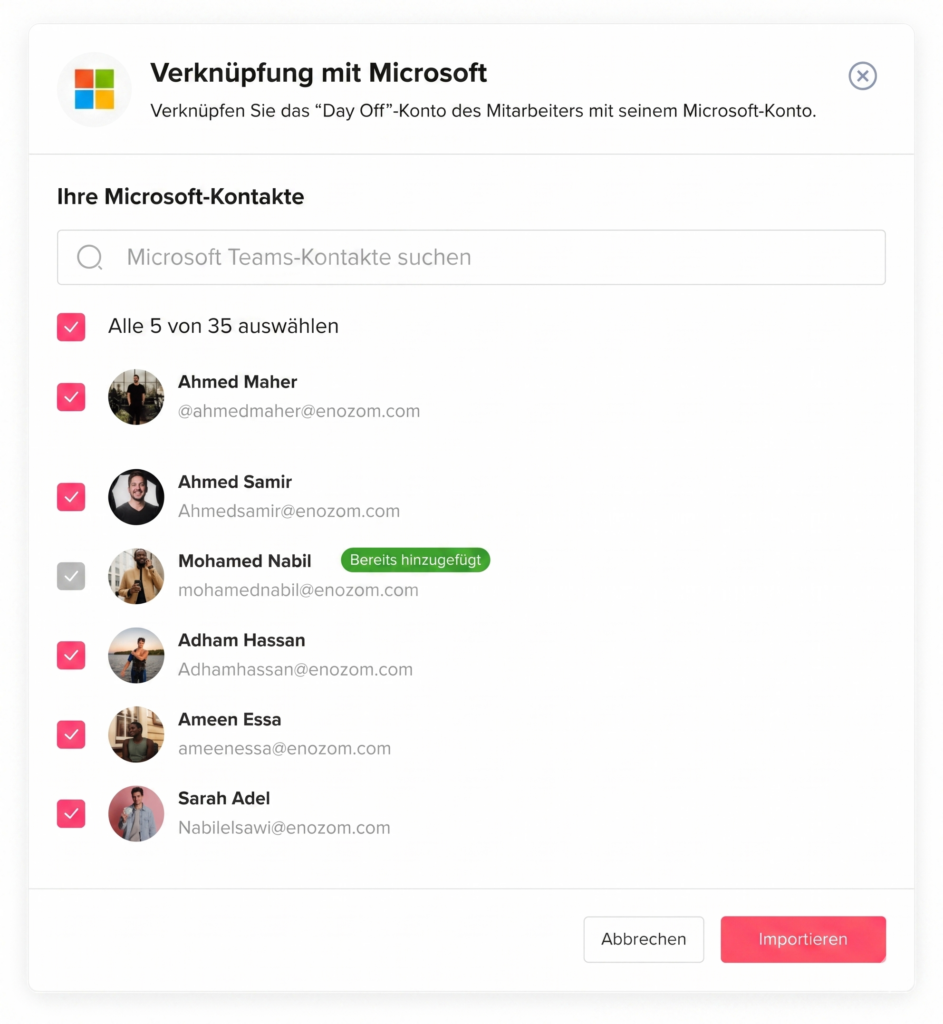Deselect Sarah Adel's checkbox

(x=71, y=813)
